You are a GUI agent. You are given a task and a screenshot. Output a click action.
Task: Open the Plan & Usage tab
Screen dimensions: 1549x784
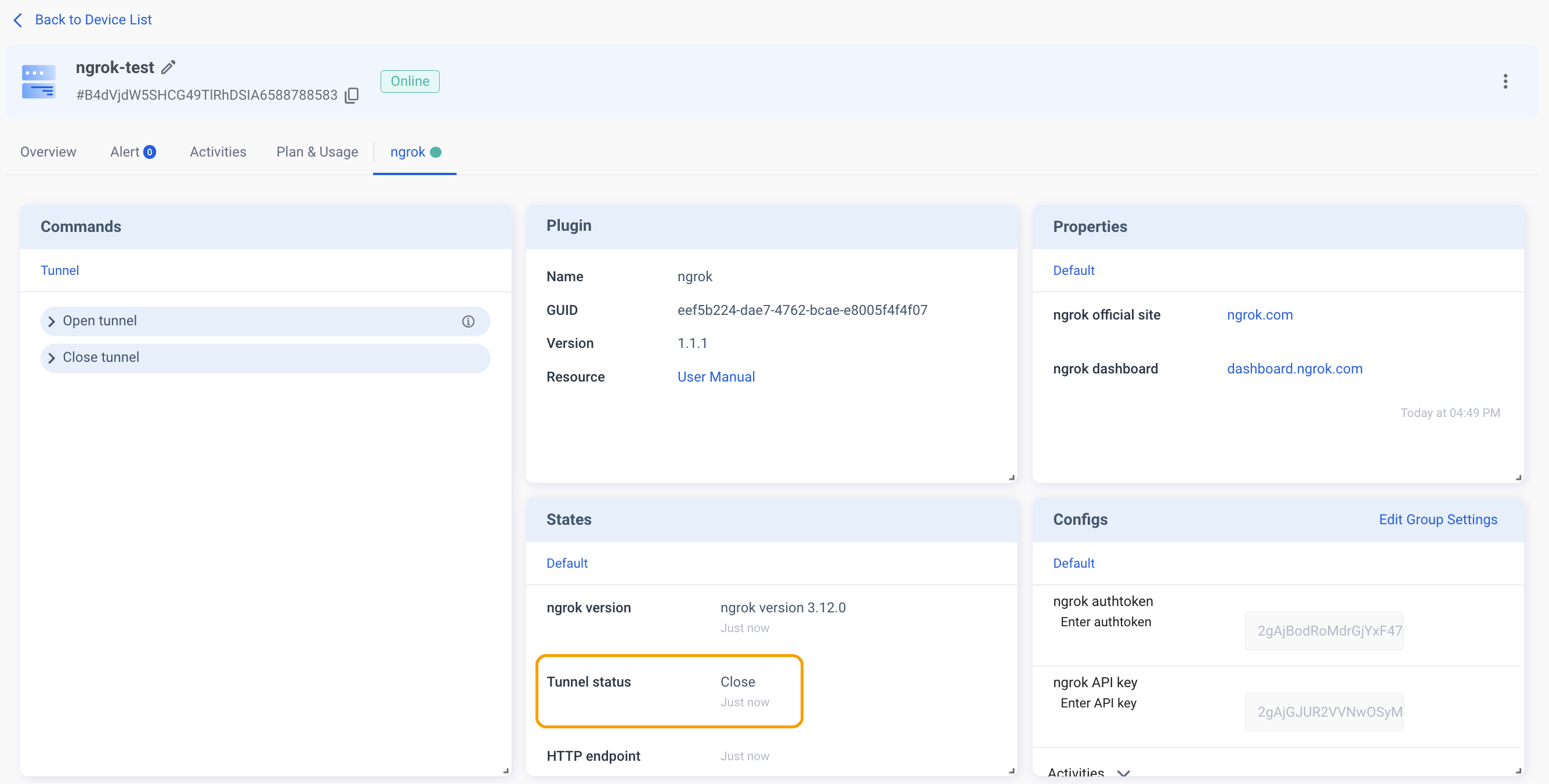point(317,152)
